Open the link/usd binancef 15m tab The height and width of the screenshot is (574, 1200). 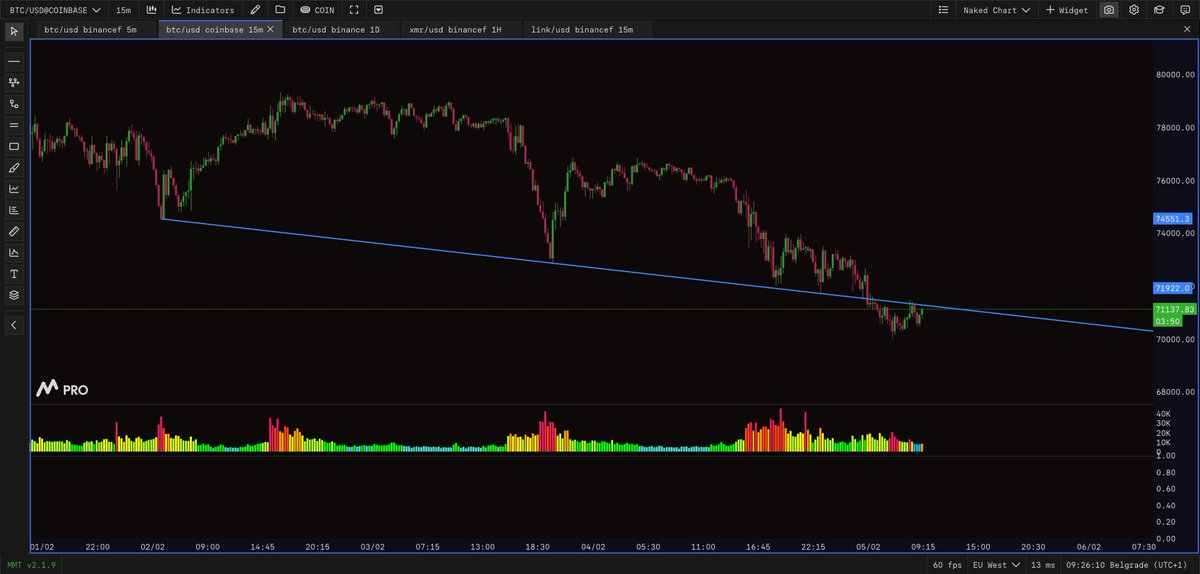coord(583,30)
